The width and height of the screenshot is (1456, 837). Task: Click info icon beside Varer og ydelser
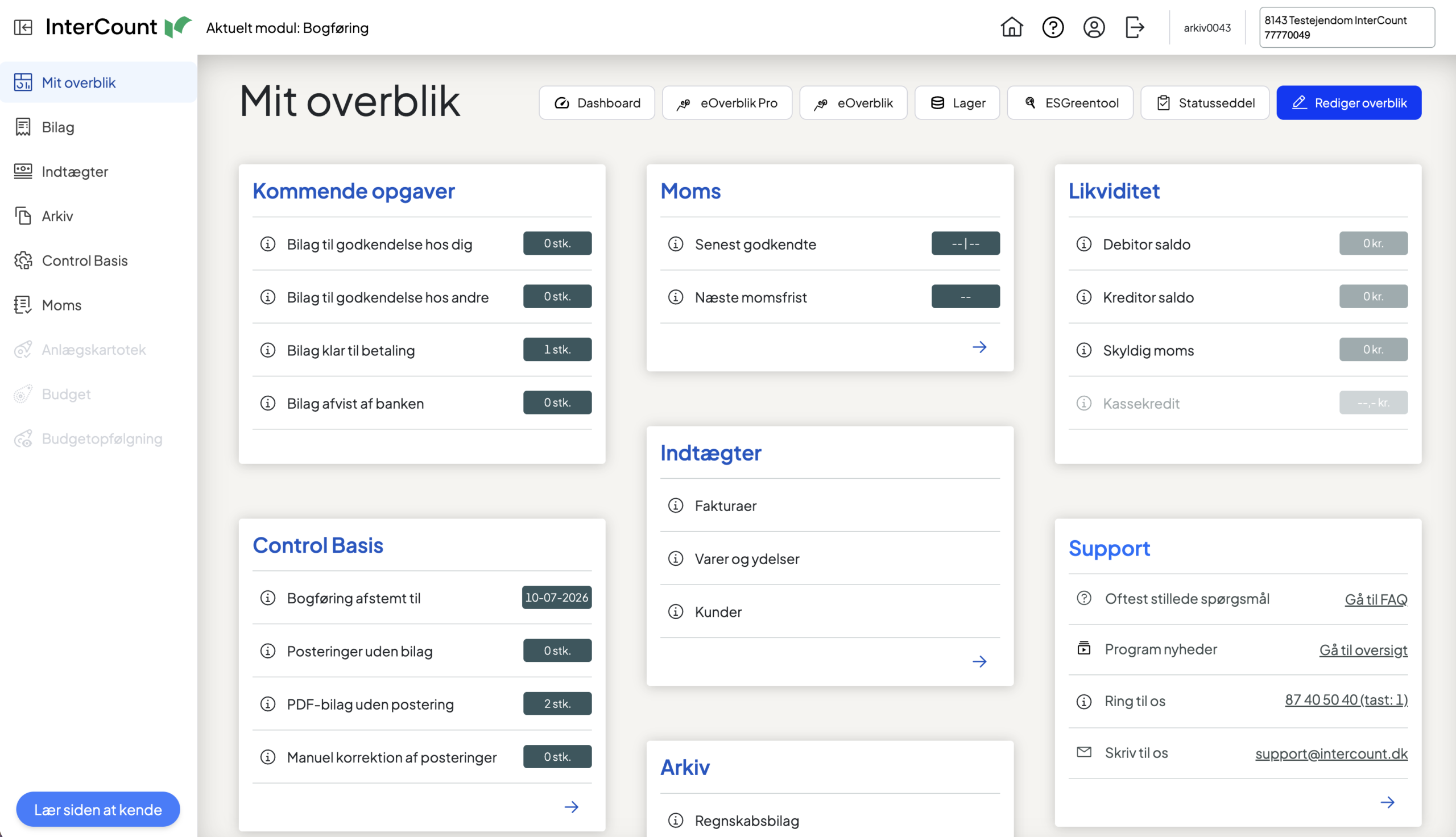click(x=676, y=558)
